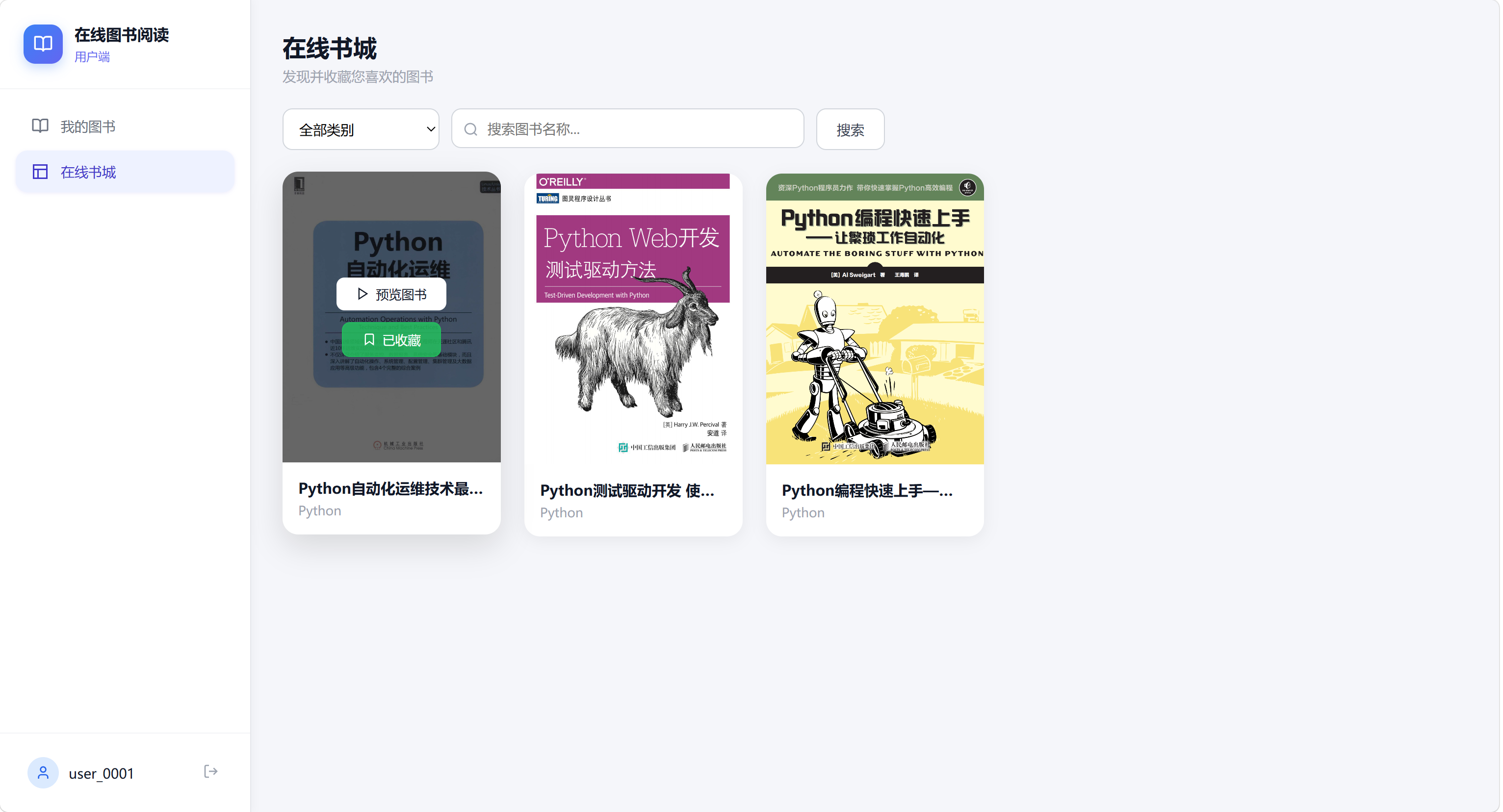Click the 在线书城 page heading
Image resolution: width=1503 pixels, height=812 pixels.
330,49
